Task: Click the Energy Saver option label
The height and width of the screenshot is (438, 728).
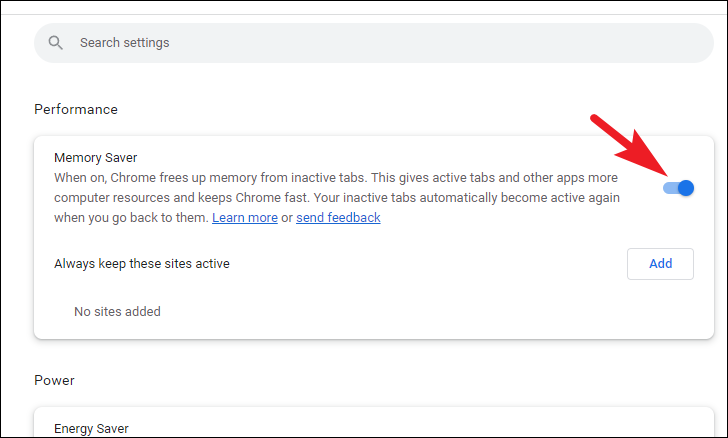Action: pos(91,428)
